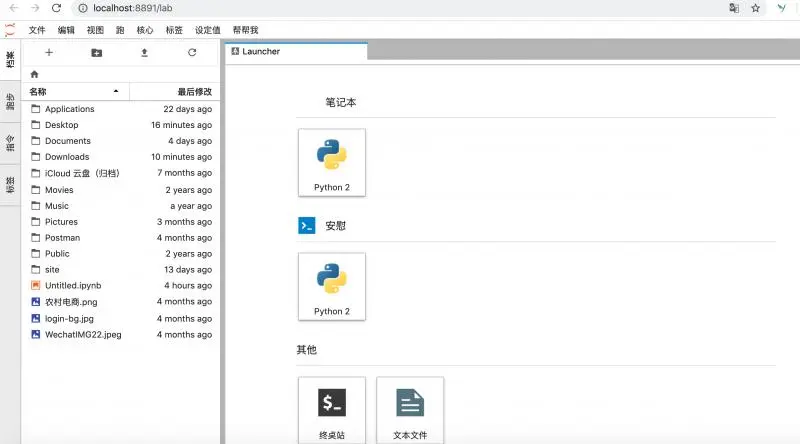Click the site info icon beside localhost URL
The image size is (800, 444).
(x=83, y=8)
